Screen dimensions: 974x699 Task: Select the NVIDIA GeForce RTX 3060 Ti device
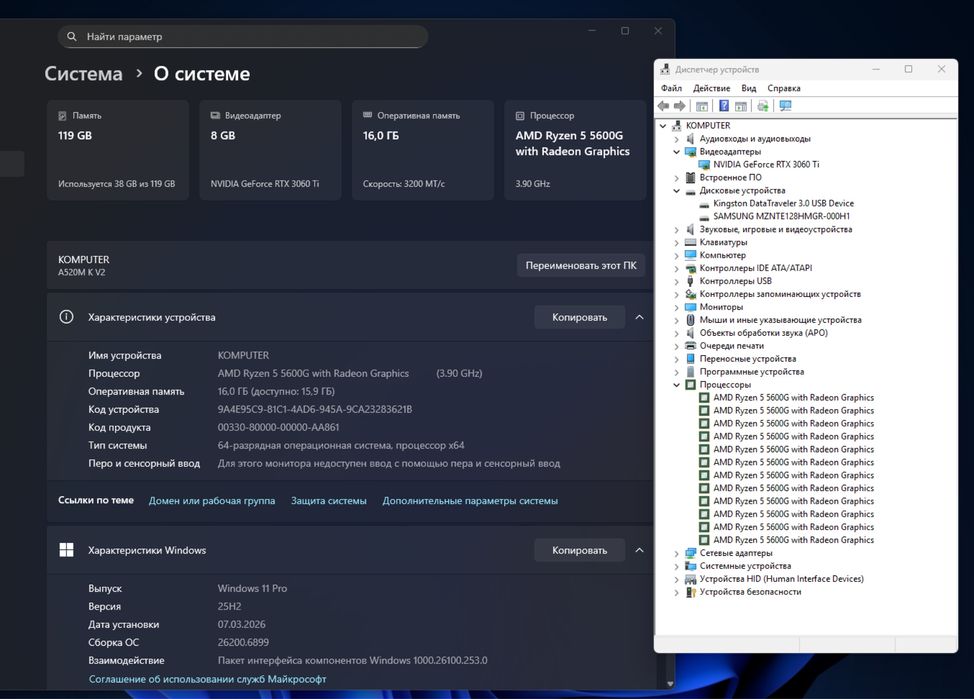pos(766,164)
